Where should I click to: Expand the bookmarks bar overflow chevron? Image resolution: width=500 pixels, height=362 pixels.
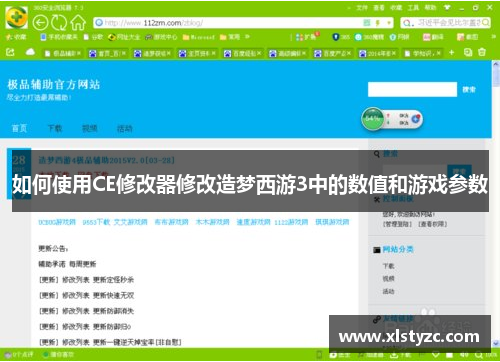coord(247,37)
